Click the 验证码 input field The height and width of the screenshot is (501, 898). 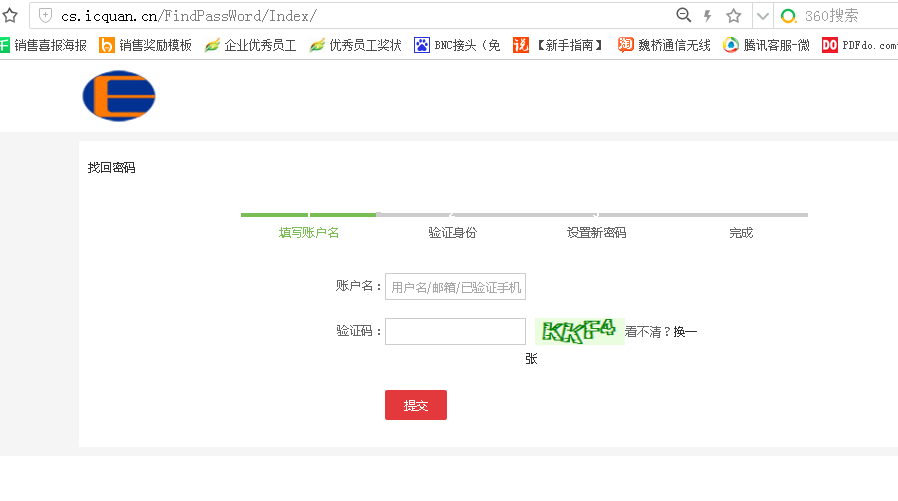[x=455, y=332]
